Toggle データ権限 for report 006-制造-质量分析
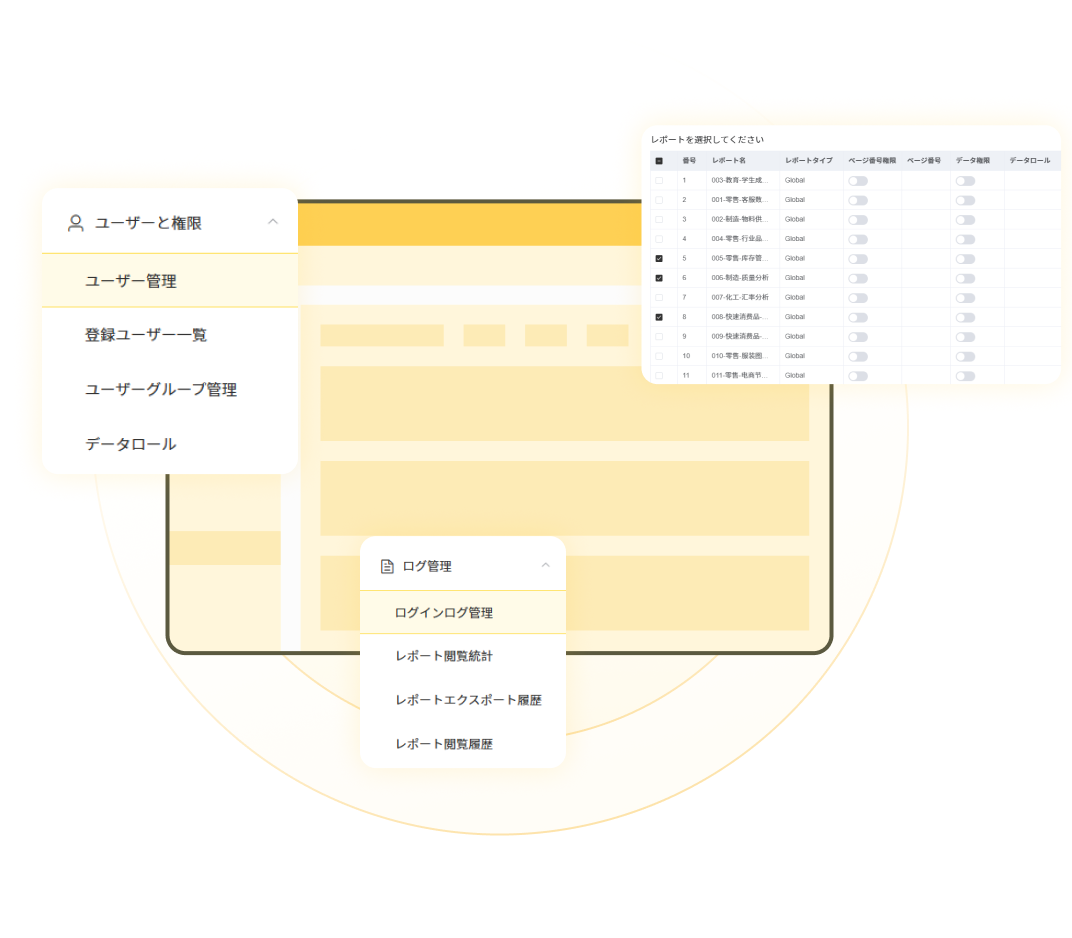The image size is (1072, 938). [965, 277]
